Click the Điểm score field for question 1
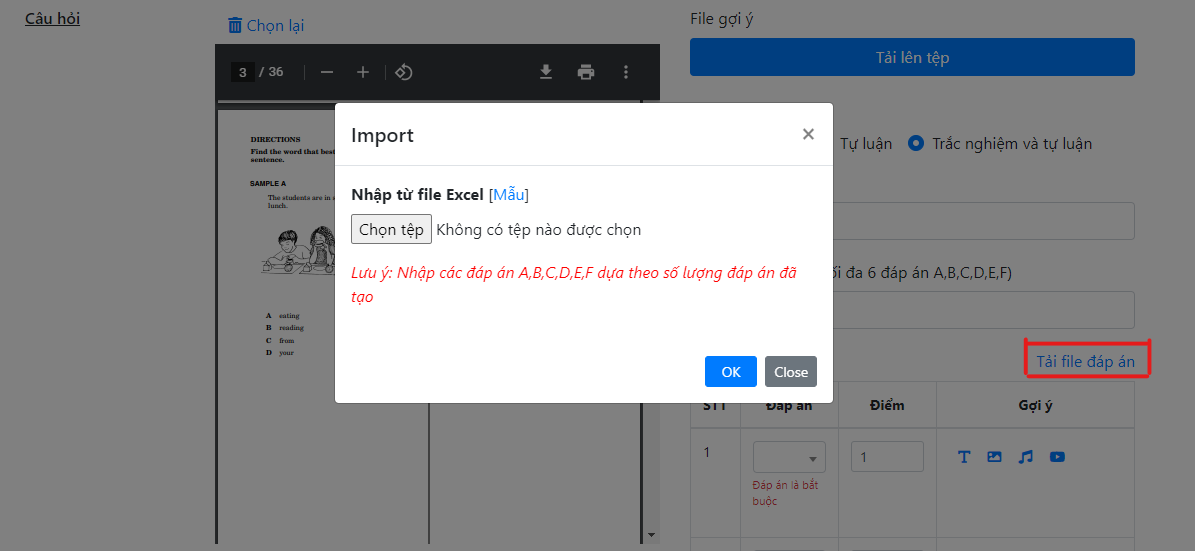Viewport: 1195px width, 551px height. pos(887,456)
